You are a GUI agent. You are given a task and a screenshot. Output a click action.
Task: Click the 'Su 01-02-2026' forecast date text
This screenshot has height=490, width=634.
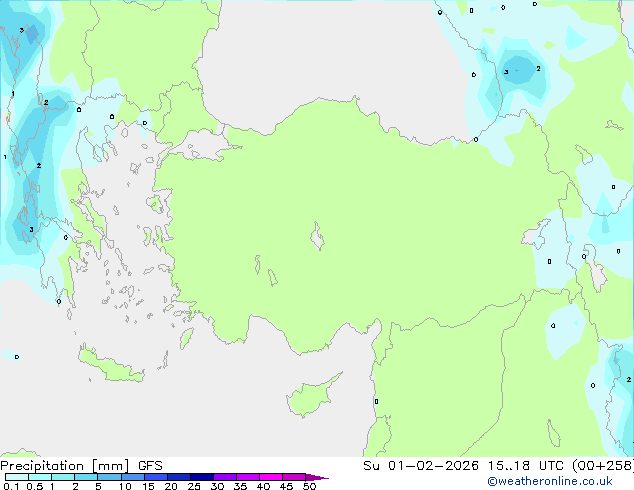point(421,466)
